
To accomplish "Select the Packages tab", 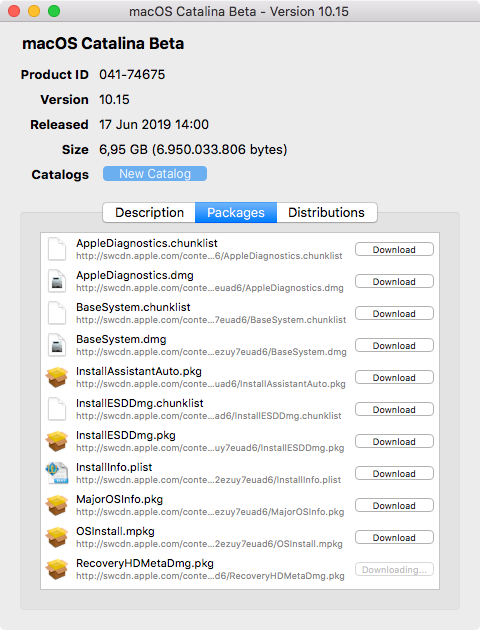I will [236, 213].
